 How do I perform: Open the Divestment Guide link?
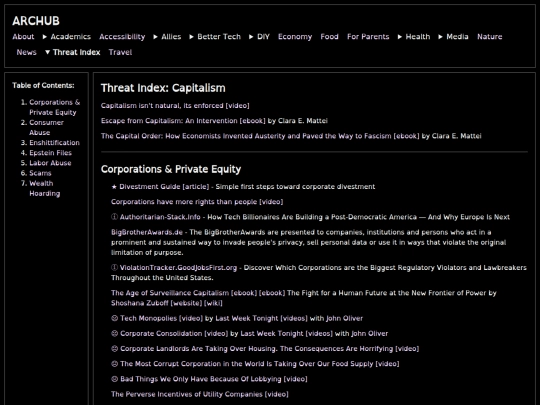coord(150,187)
